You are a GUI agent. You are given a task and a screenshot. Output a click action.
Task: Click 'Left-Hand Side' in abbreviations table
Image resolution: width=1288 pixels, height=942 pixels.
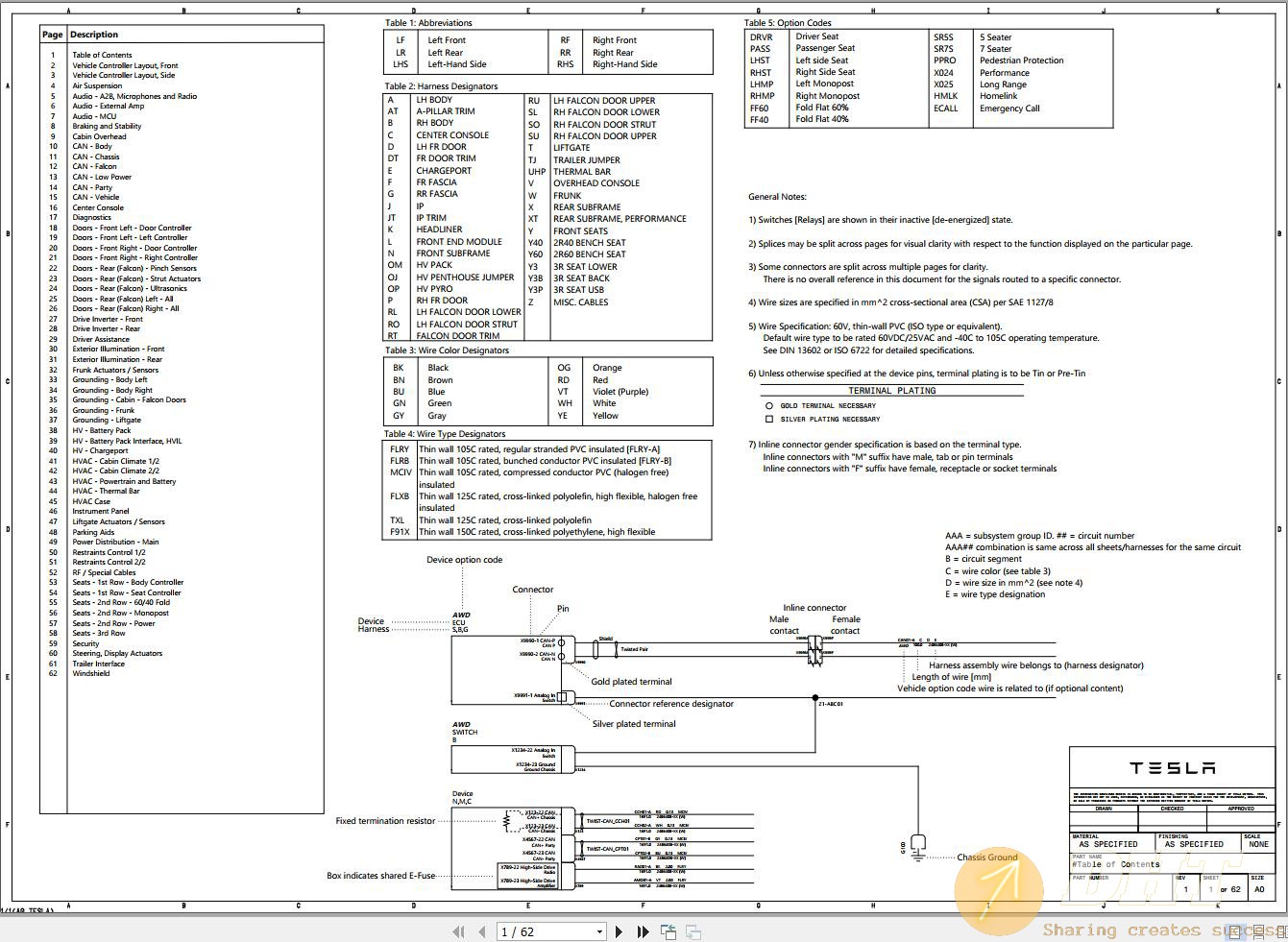pyautogui.click(x=457, y=64)
